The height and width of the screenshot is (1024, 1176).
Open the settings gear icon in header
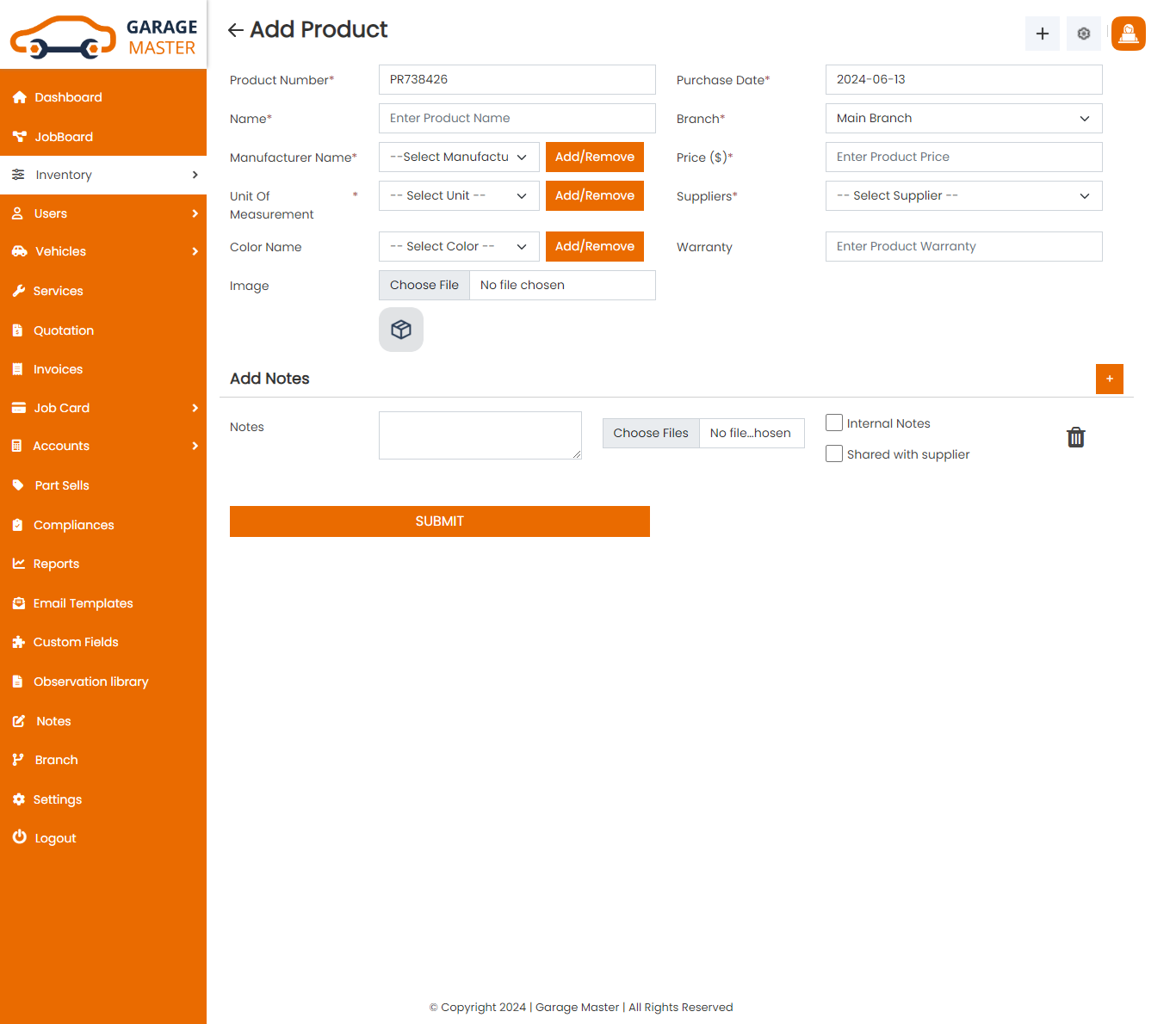1083,34
